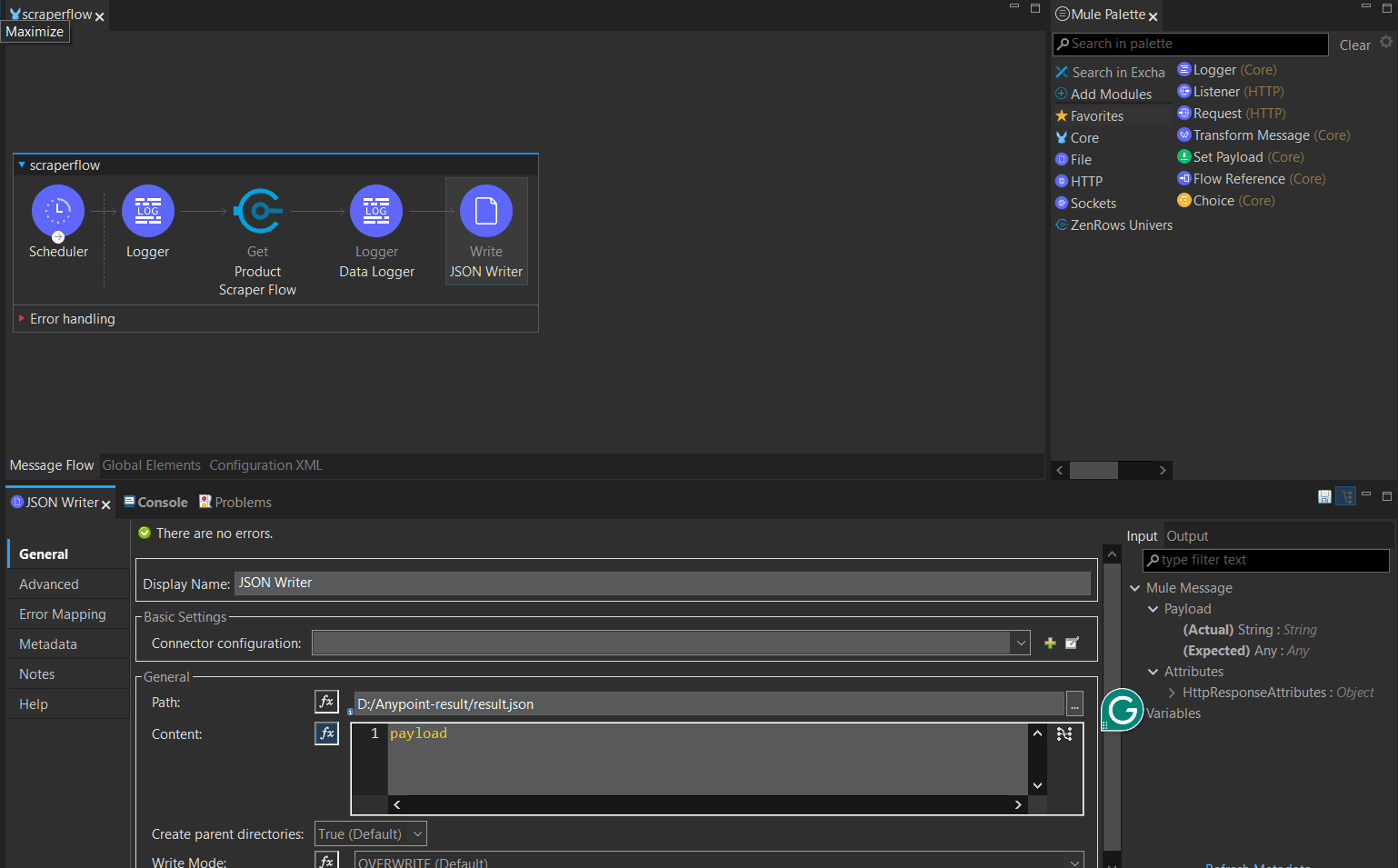The width and height of the screenshot is (1398, 868).
Task: Click the content editor horizontal scroll right arrow
Action: coord(1018,804)
